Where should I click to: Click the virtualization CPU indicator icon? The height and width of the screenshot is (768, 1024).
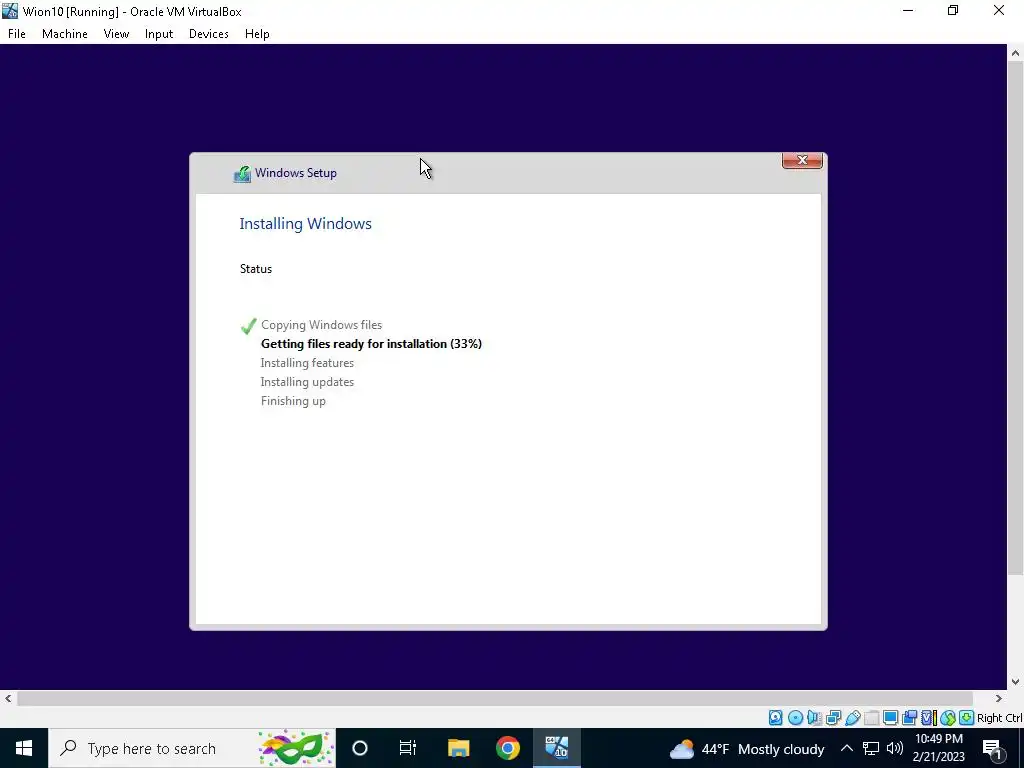929,718
